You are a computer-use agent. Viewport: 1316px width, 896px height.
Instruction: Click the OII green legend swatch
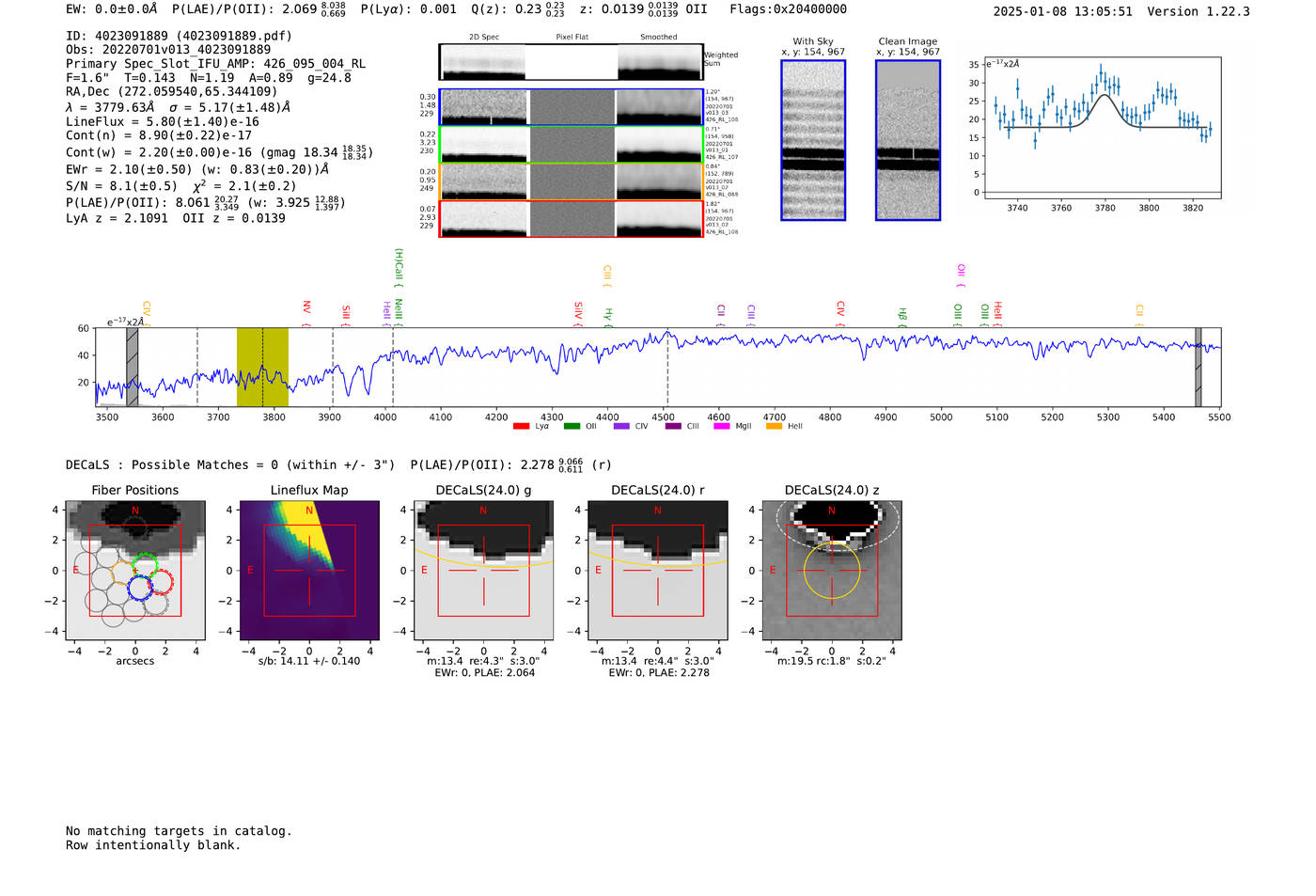[572, 427]
